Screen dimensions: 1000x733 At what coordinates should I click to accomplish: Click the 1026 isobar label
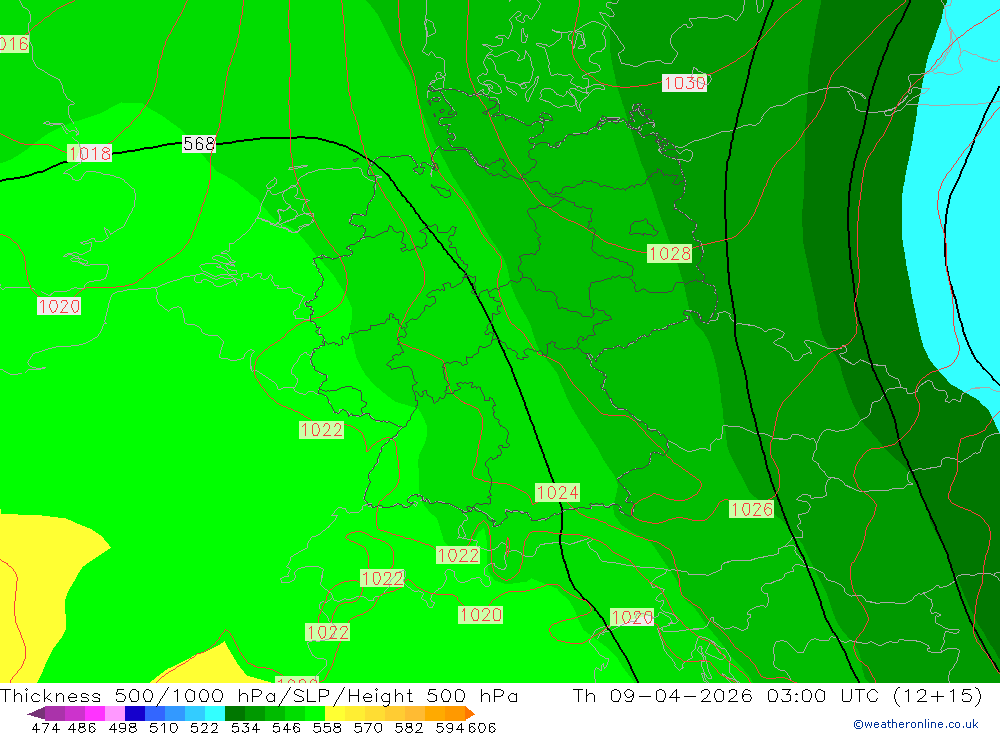751,509
